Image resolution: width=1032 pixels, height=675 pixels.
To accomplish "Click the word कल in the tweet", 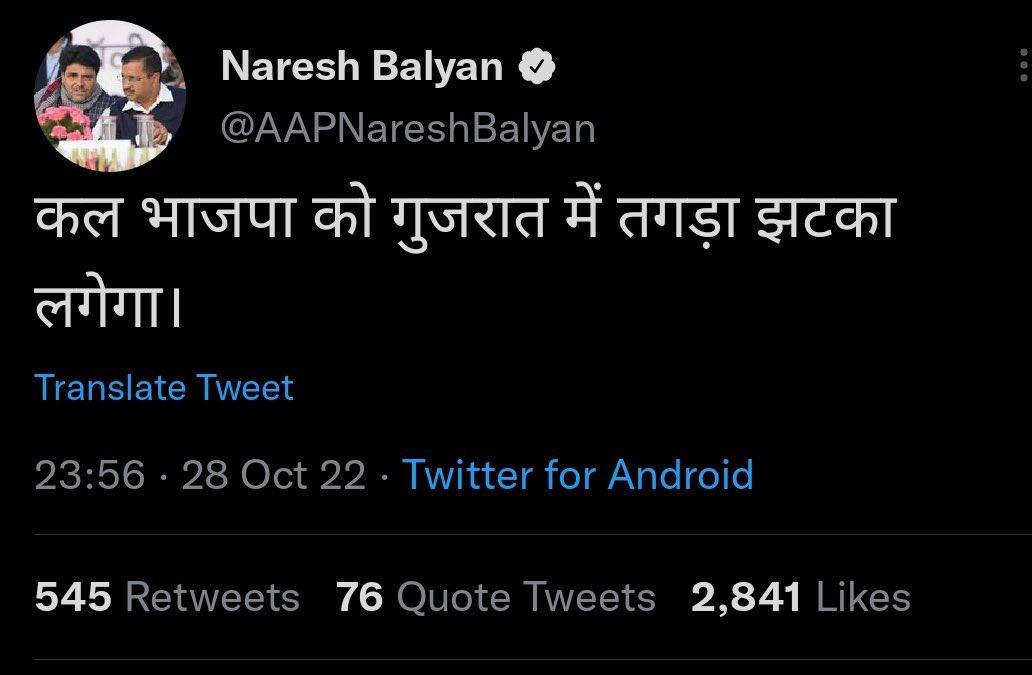I will pos(78,217).
